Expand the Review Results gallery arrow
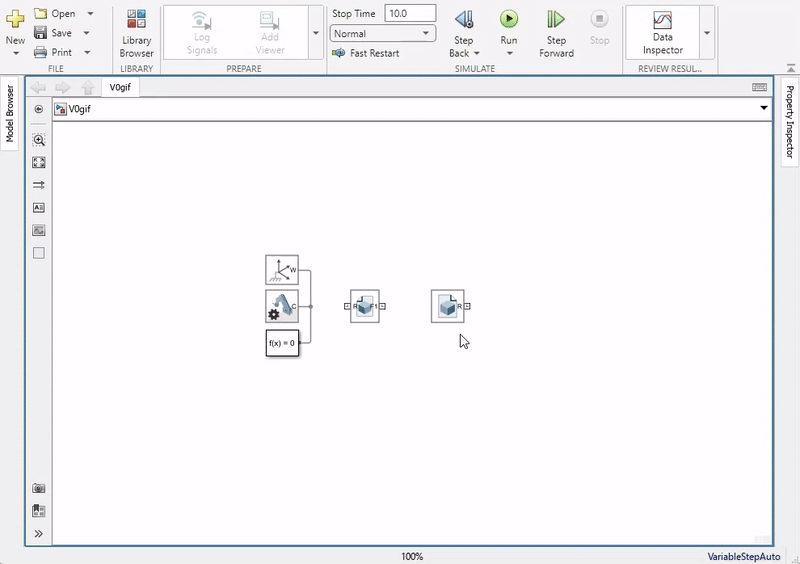Screen dimensions: 800x564 tap(707, 32)
